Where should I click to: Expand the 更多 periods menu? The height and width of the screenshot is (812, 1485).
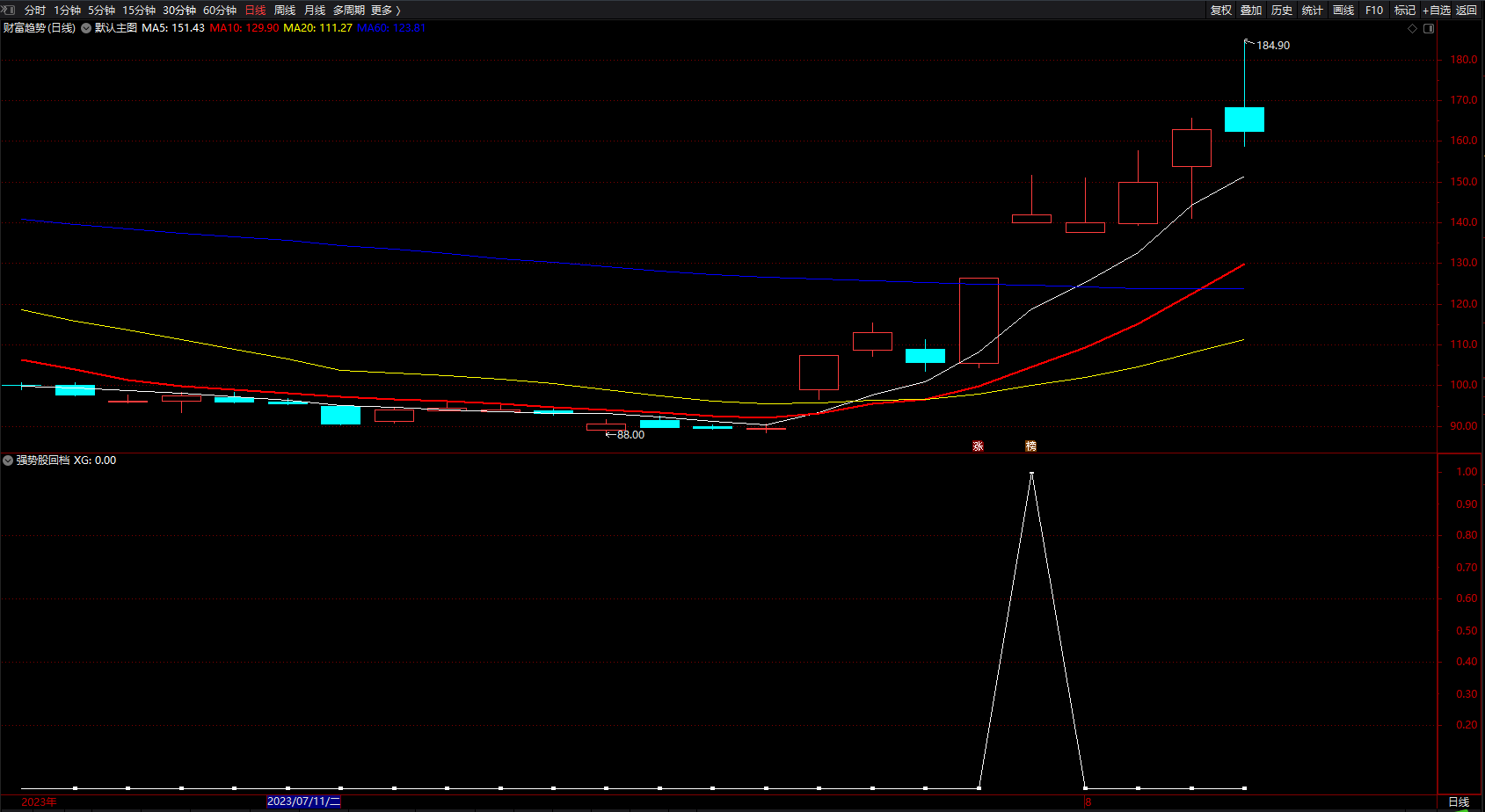click(385, 10)
